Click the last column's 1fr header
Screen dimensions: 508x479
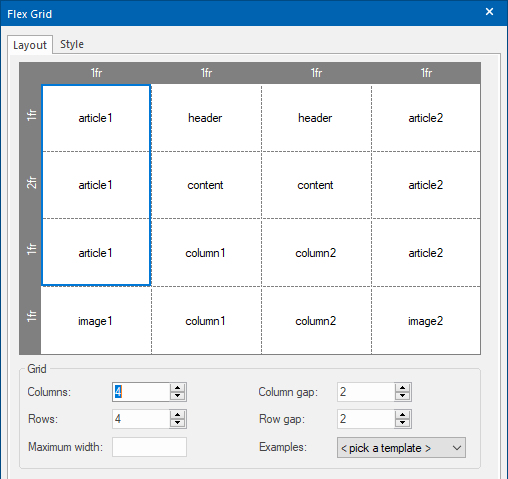pyautogui.click(x=426, y=73)
